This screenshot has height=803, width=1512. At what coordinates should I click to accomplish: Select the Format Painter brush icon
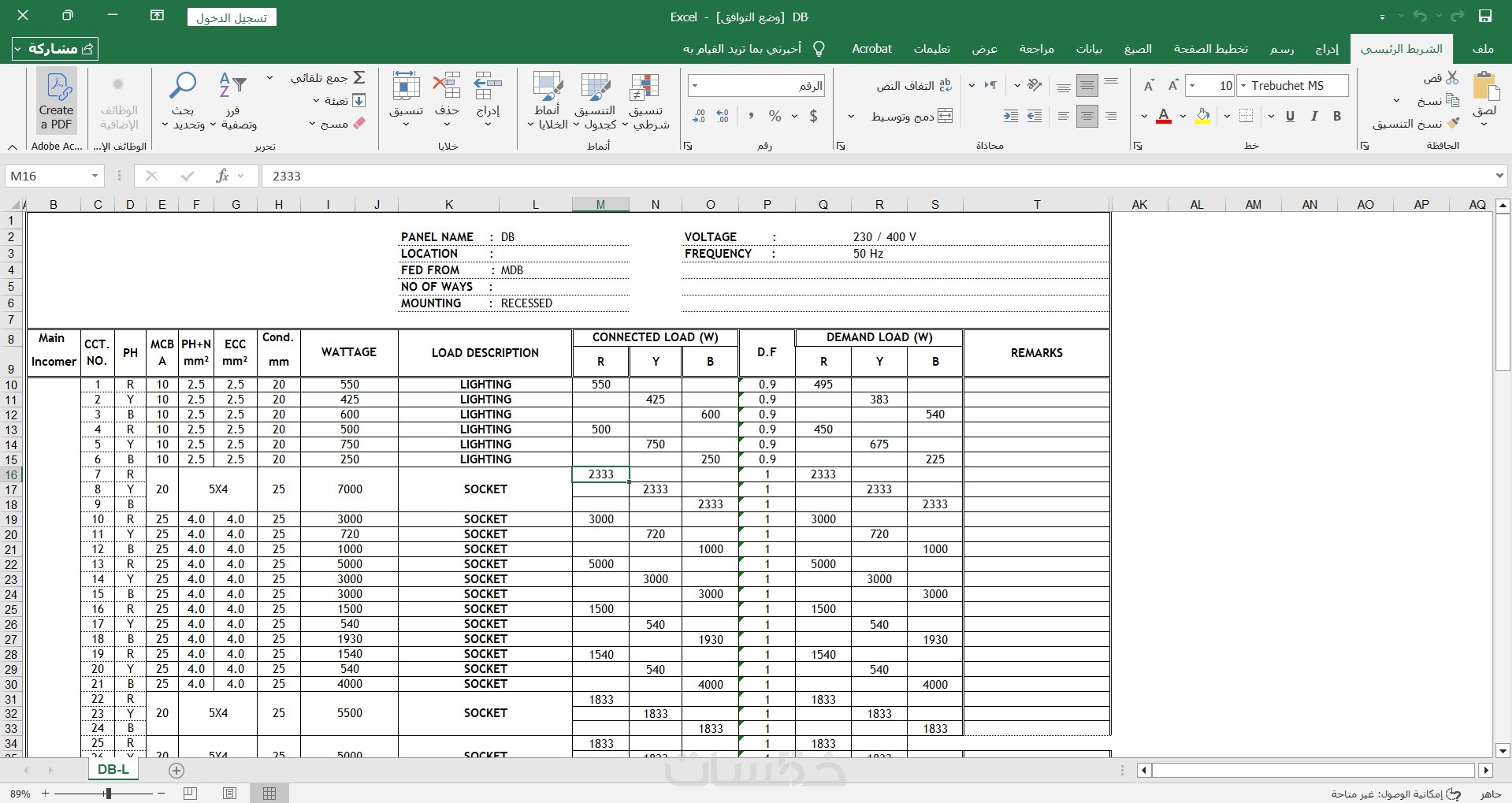click(1454, 124)
